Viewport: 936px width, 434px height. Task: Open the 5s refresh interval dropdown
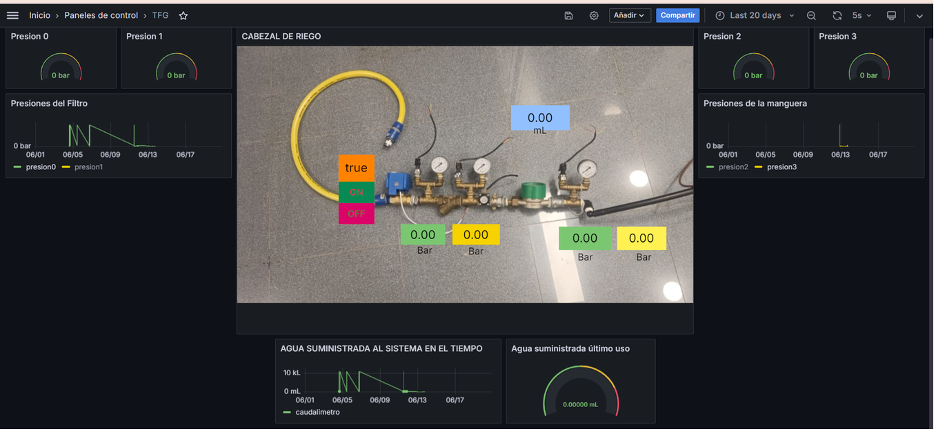coord(861,16)
